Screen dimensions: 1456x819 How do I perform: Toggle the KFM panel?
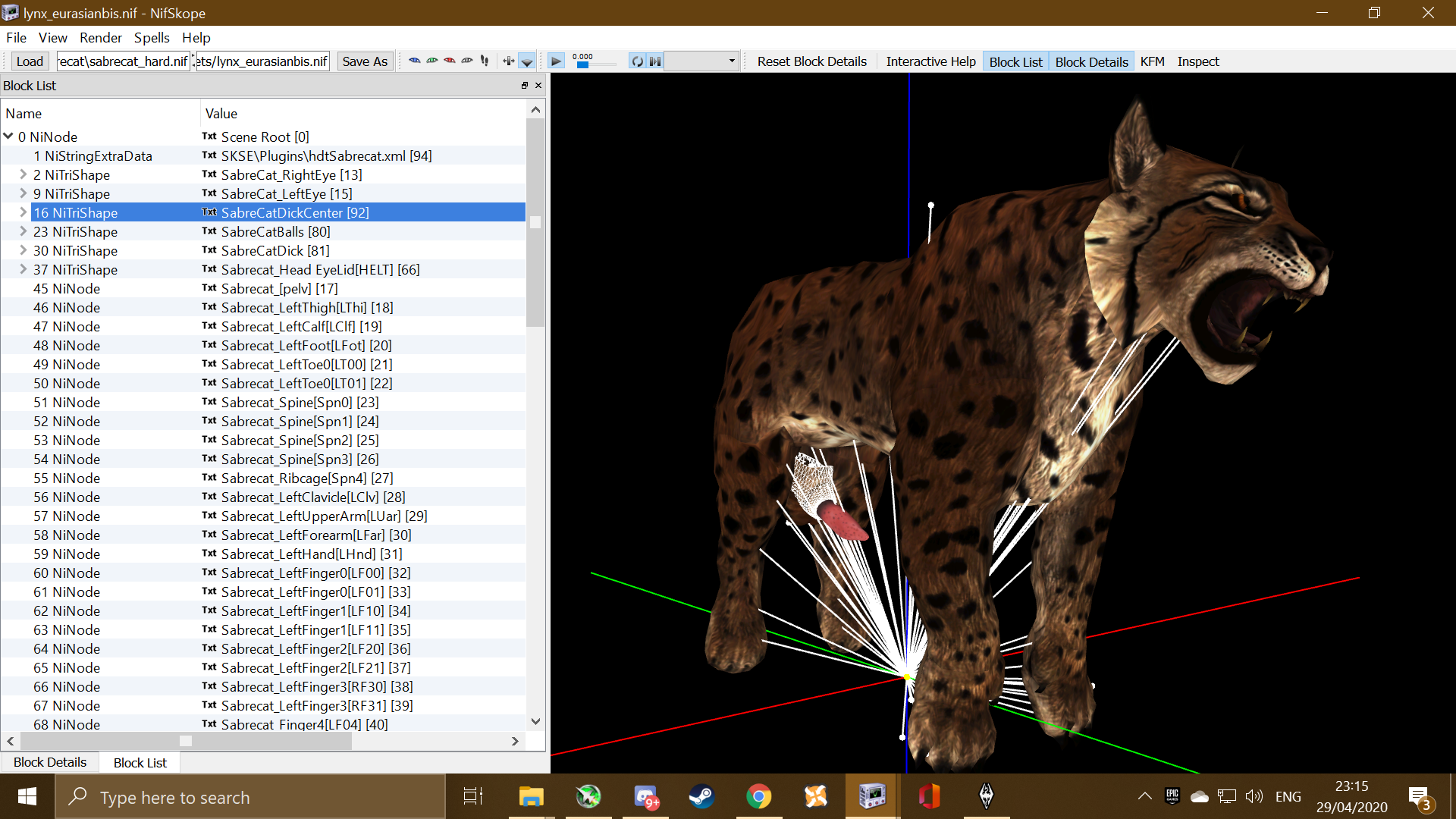tap(1153, 61)
